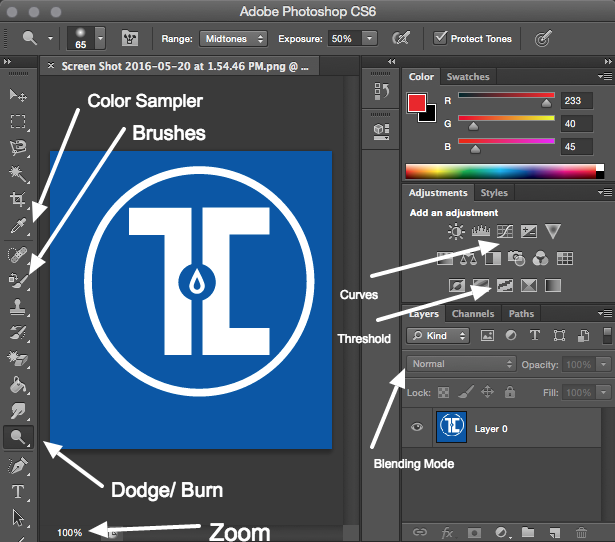Add an Invert adjustment

(457, 286)
